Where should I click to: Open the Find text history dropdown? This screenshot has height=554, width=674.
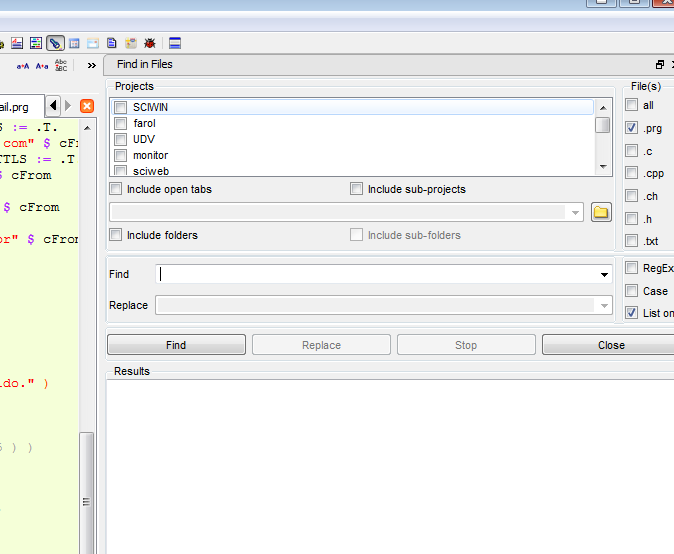(604, 274)
